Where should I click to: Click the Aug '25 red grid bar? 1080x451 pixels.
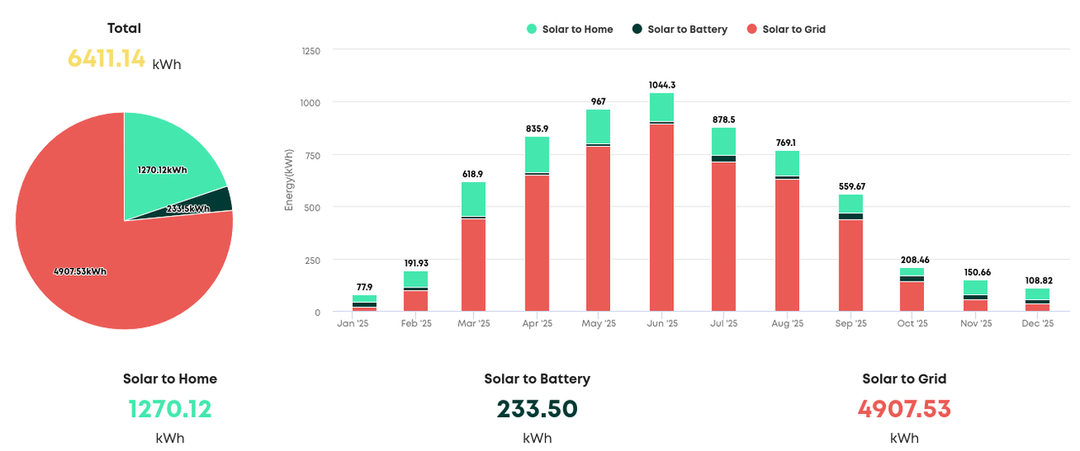(787, 246)
